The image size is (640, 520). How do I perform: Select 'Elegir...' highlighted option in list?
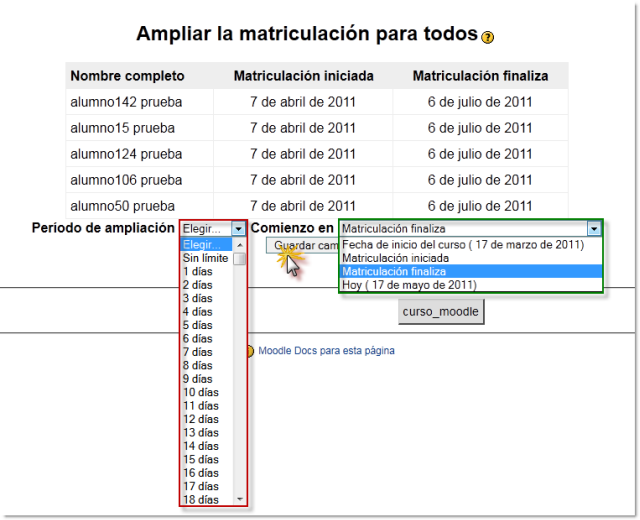pyautogui.click(x=203, y=245)
